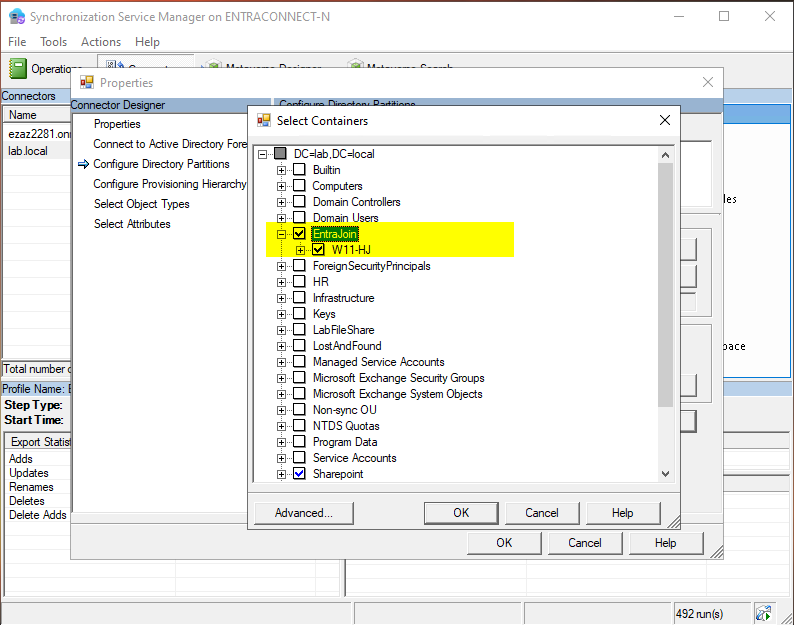Select the LostAndFound tree item
The height and width of the screenshot is (625, 794).
click(347, 346)
